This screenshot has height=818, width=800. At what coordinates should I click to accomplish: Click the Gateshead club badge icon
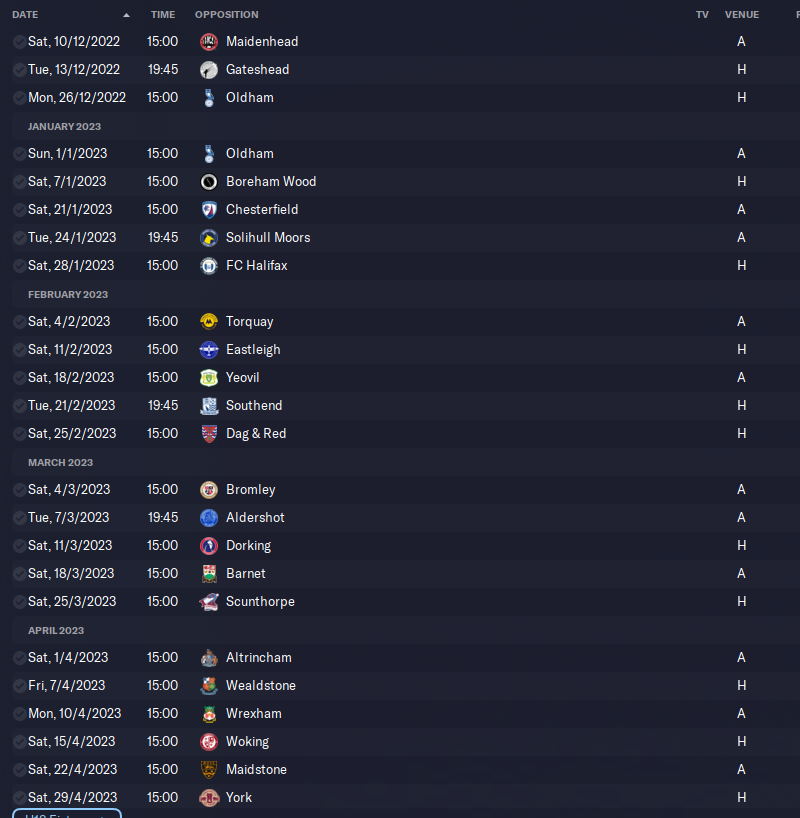coord(209,69)
